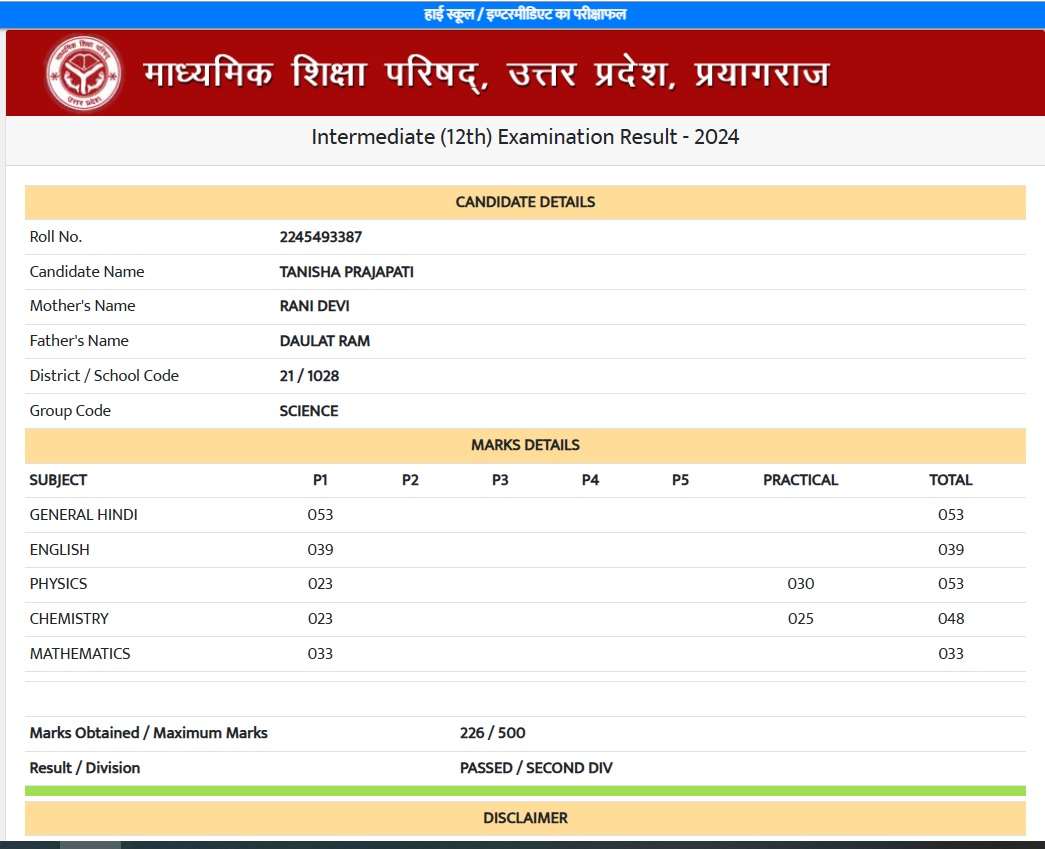Screen dimensions: 1045x849
Task: Click the 'Father's Name' label
Action: click(x=79, y=341)
